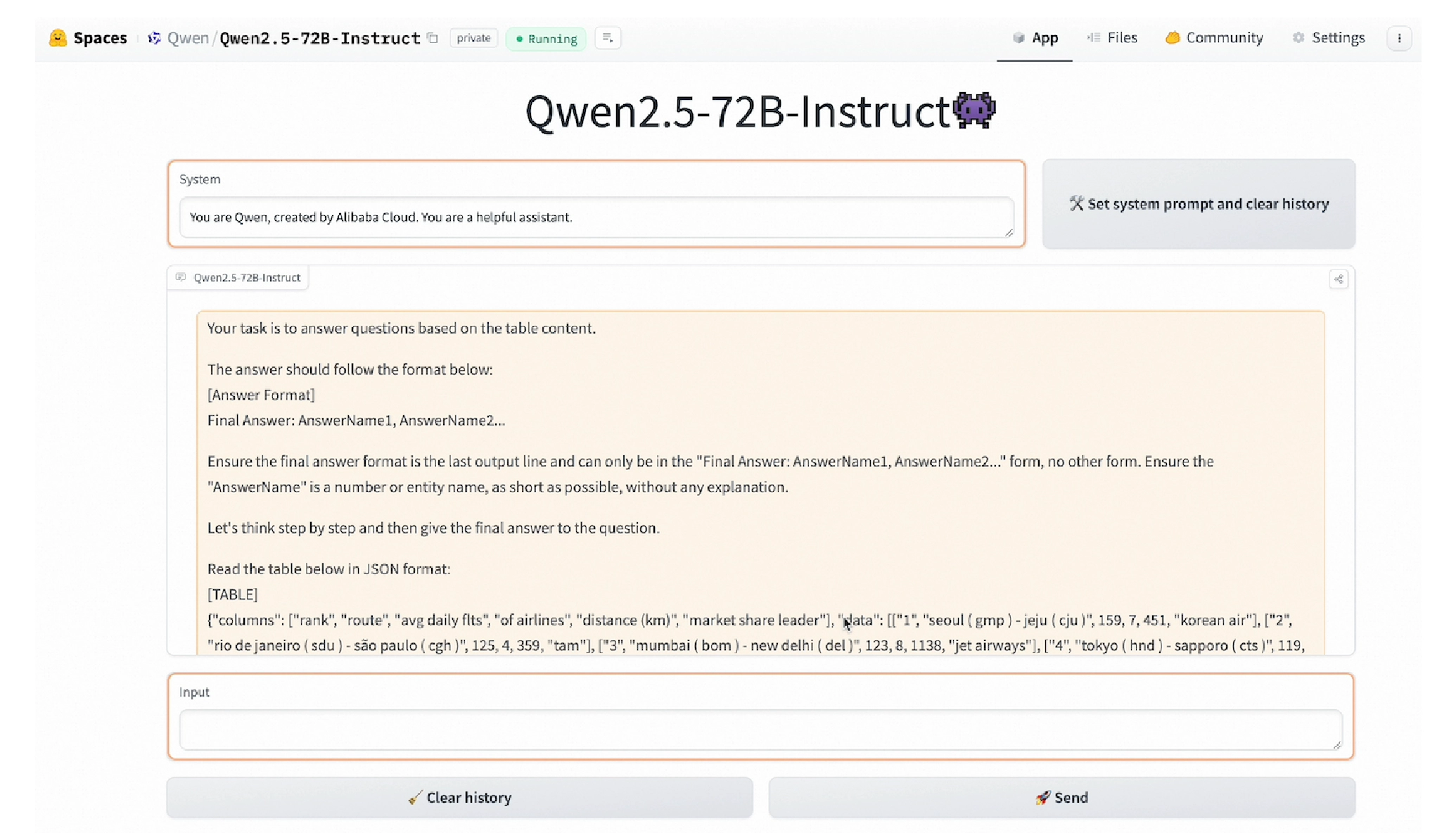Click the line 'Final Answer: AnswerName1, AnswerName2...'
The width and height of the screenshot is (1456, 833).
pos(356,420)
